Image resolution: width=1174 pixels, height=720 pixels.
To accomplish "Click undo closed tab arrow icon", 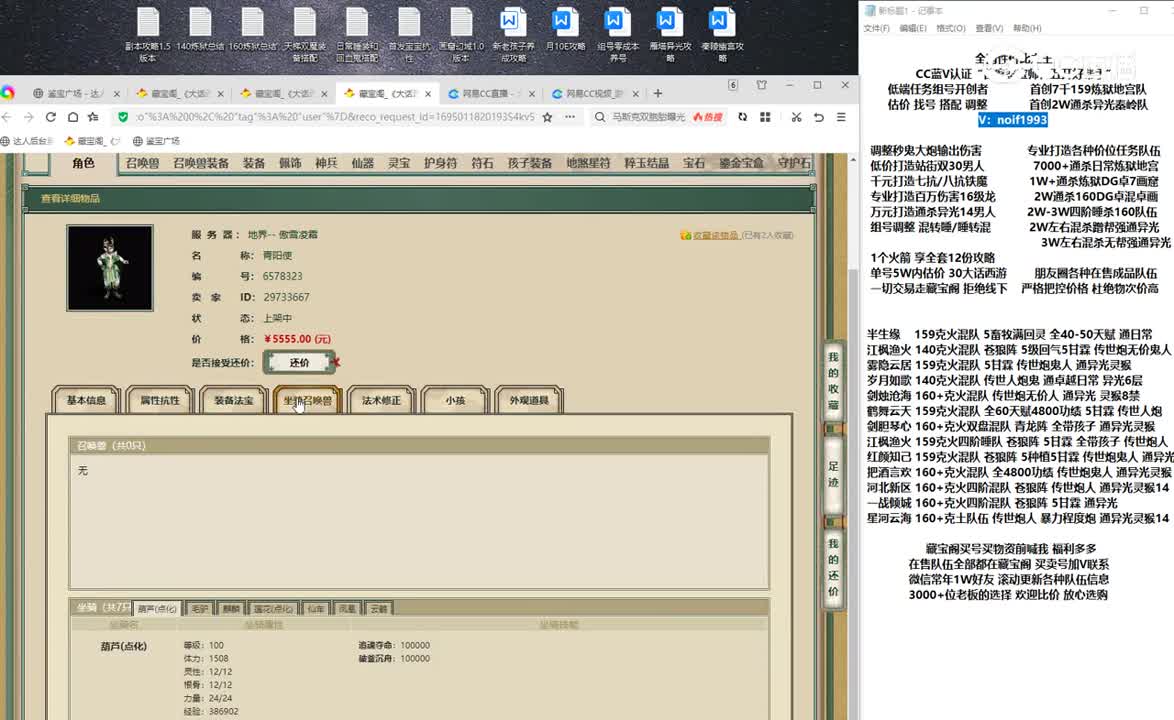I will [x=818, y=117].
